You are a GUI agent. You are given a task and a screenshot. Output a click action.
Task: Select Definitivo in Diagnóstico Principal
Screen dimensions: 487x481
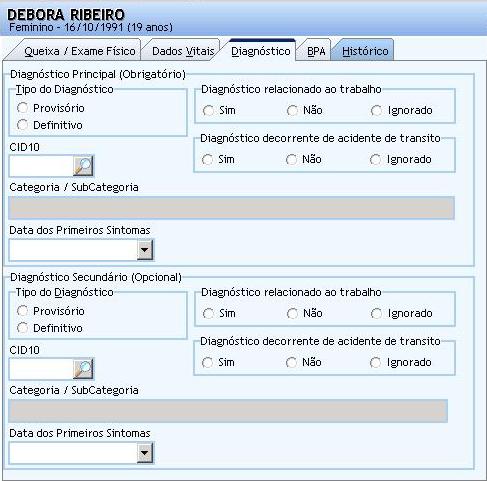click(23, 125)
